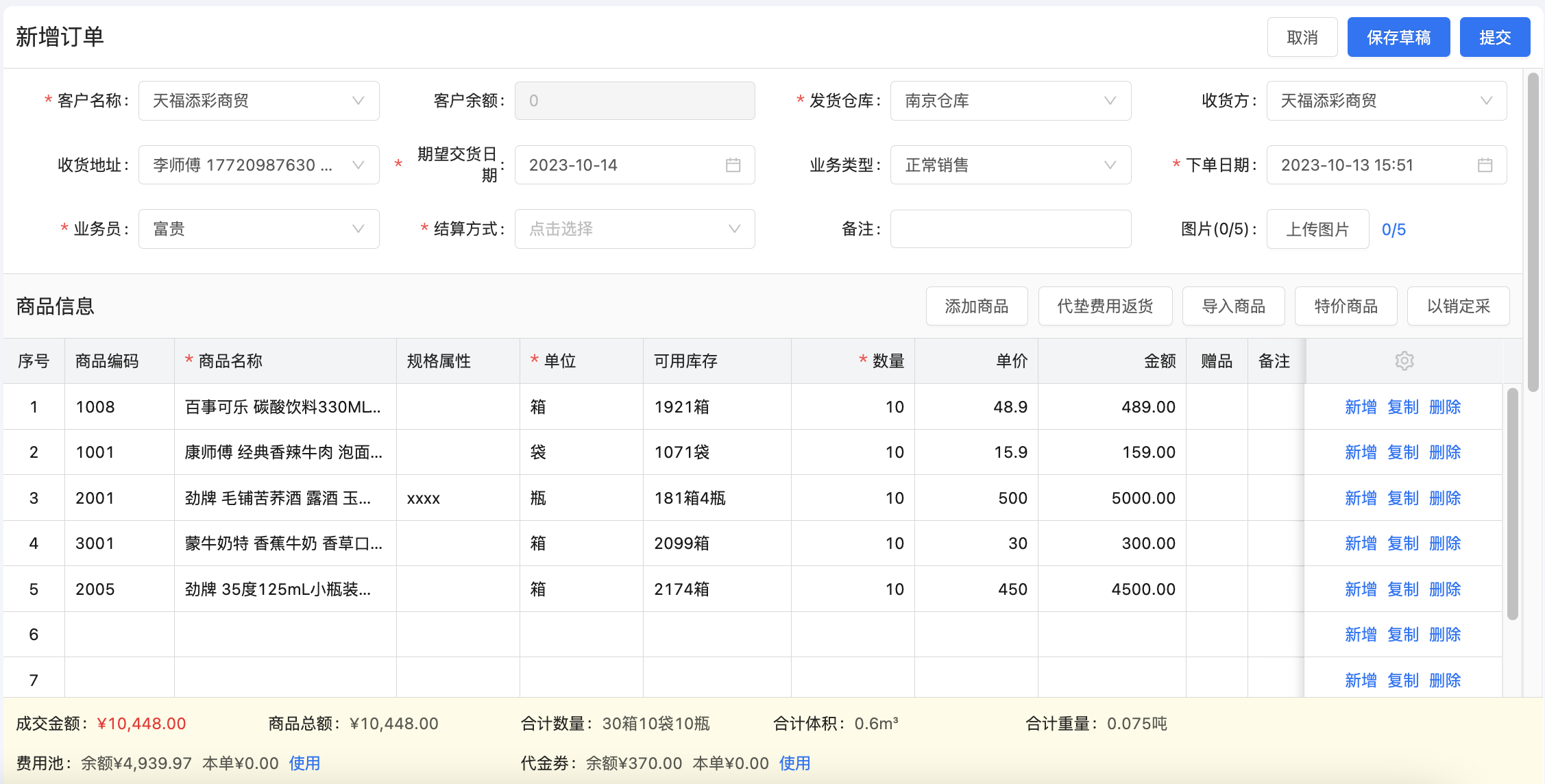
Task: Click product name 劲牌 35度125mL小瓶装
Action: 278,589
